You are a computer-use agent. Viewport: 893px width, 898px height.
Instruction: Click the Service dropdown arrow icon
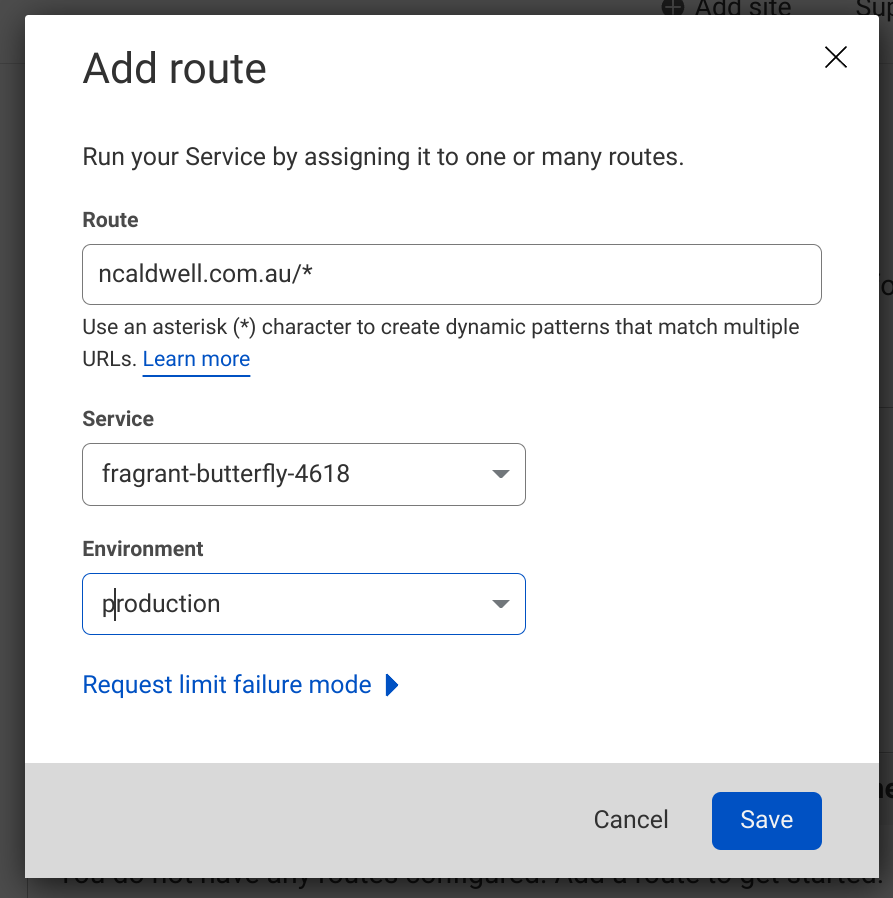(501, 474)
